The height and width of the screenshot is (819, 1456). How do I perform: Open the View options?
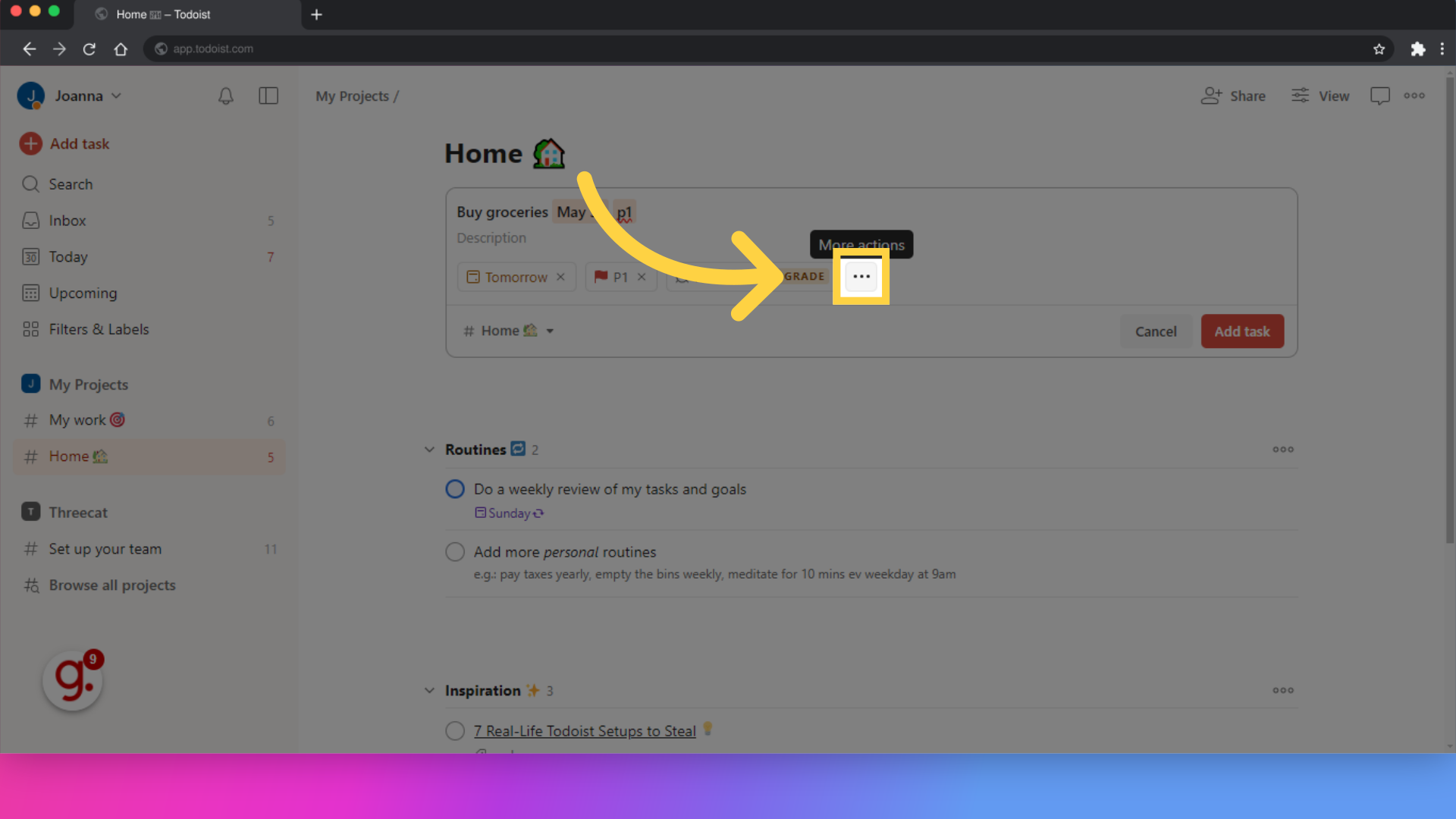[x=1320, y=96]
